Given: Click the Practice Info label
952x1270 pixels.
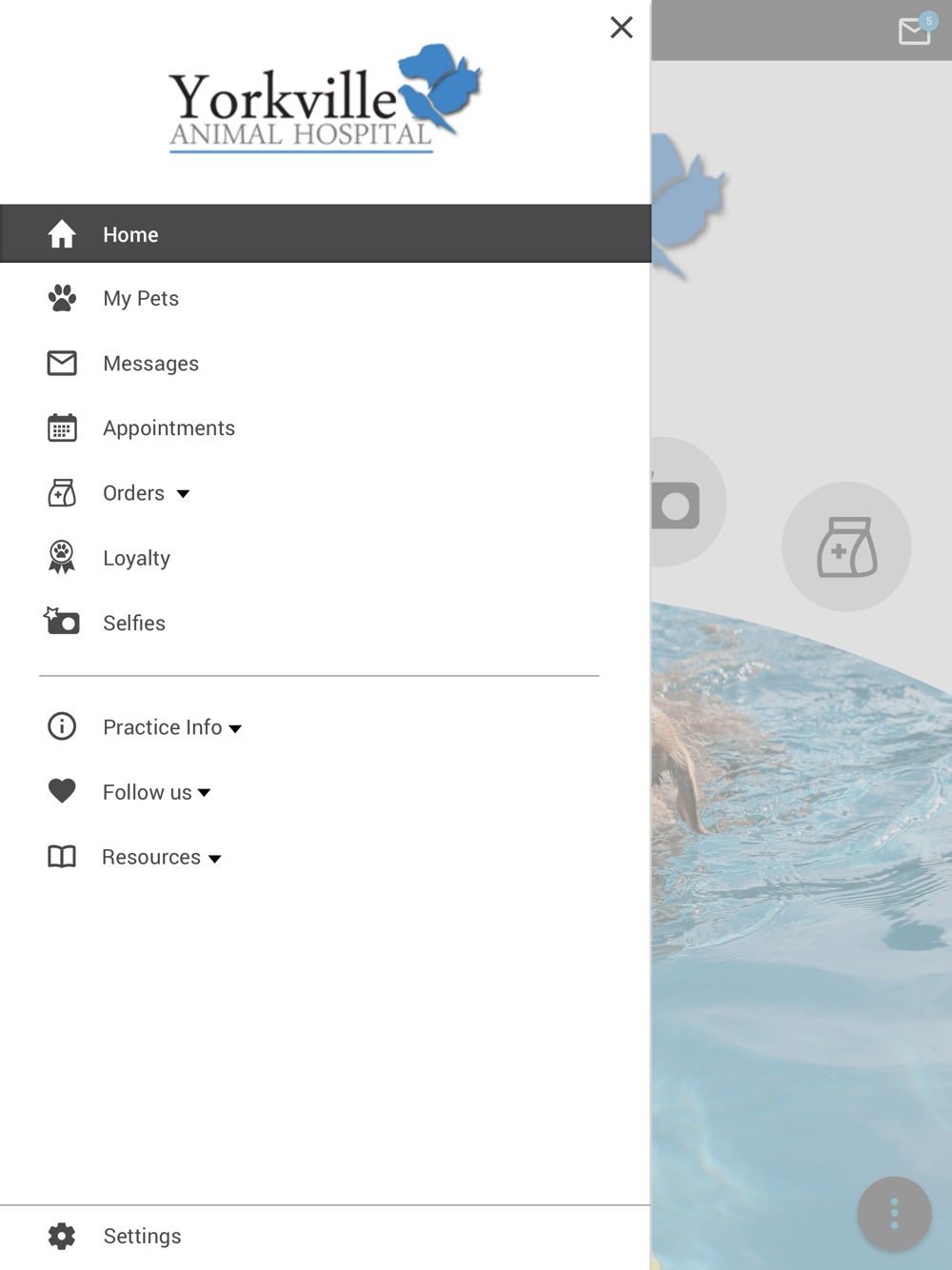Looking at the screenshot, I should coord(162,727).
